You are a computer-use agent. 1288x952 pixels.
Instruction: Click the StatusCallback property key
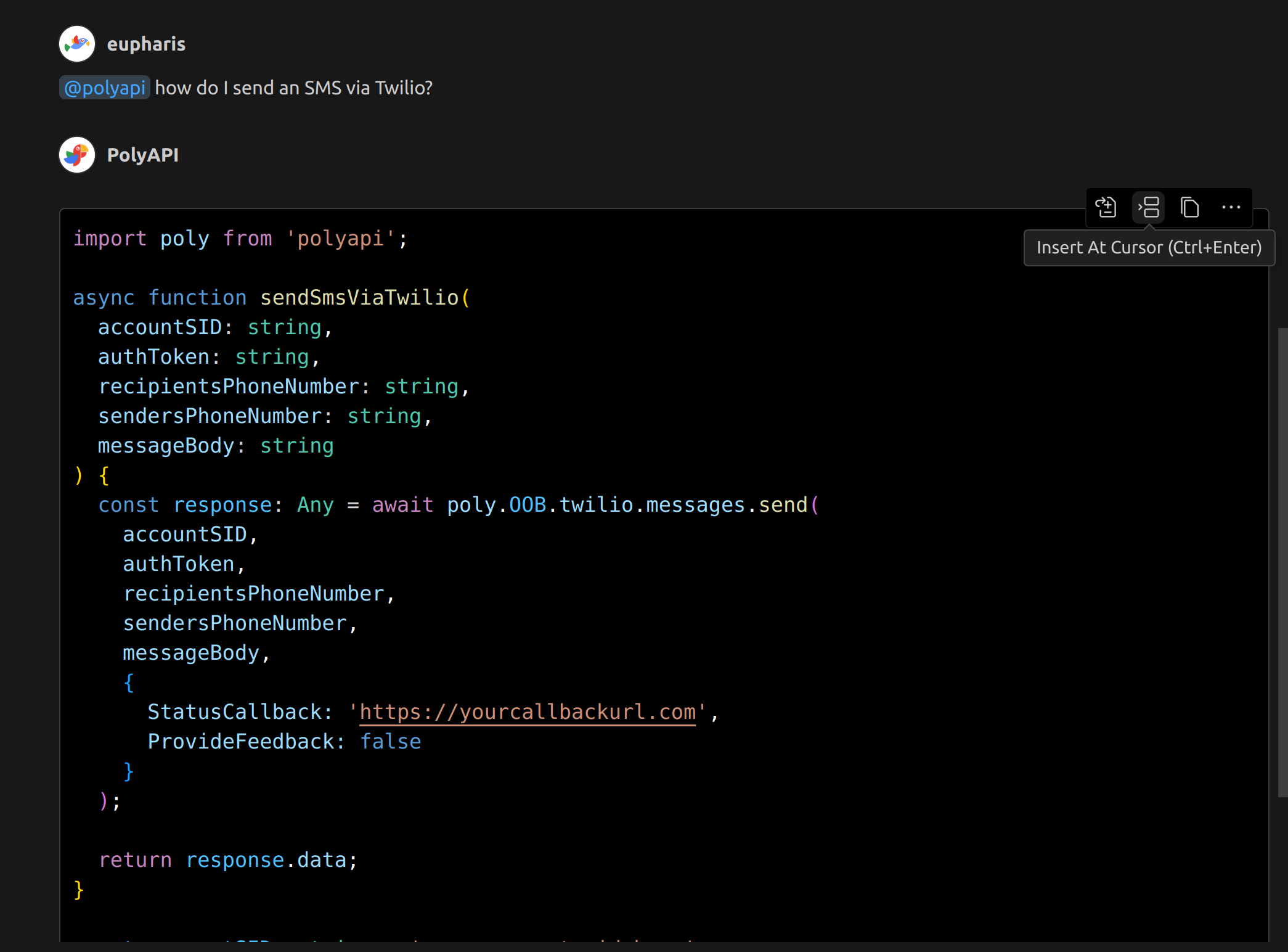pyautogui.click(x=235, y=712)
